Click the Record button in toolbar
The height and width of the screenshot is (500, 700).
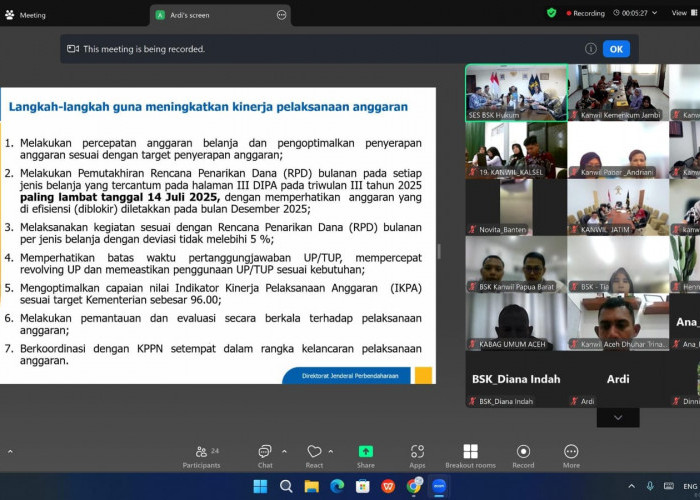[x=523, y=455]
